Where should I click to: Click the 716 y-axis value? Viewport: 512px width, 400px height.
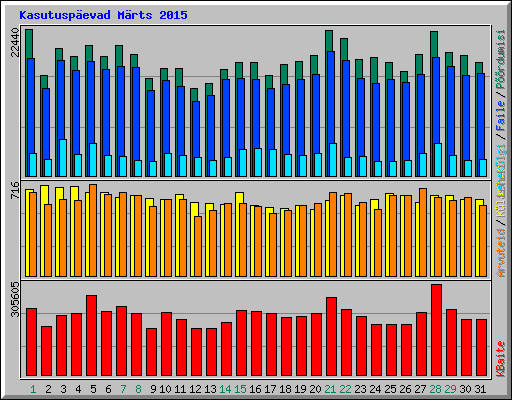tap(15, 190)
